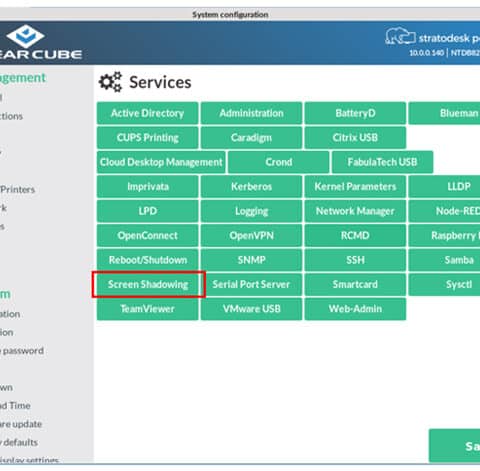The height and width of the screenshot is (471, 480).
Task: Click the Network Manager service
Action: pos(355,211)
